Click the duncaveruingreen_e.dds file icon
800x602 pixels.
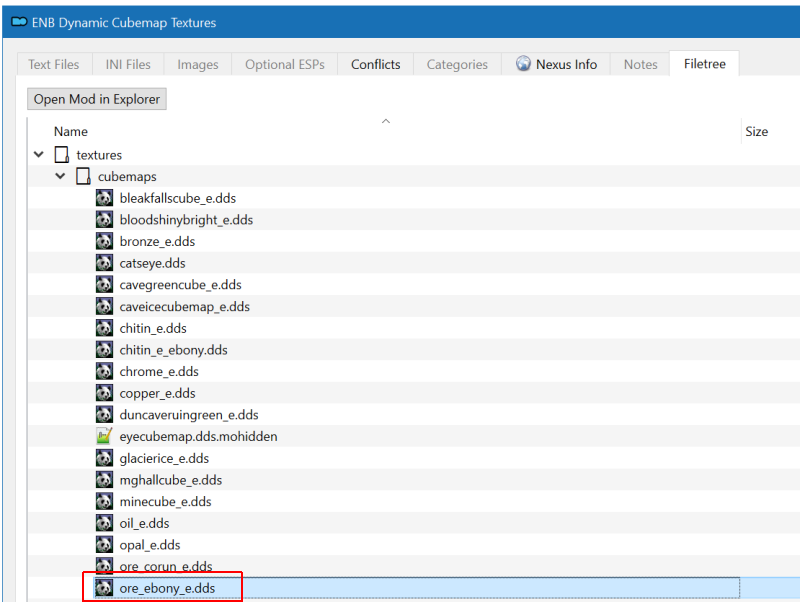point(104,415)
